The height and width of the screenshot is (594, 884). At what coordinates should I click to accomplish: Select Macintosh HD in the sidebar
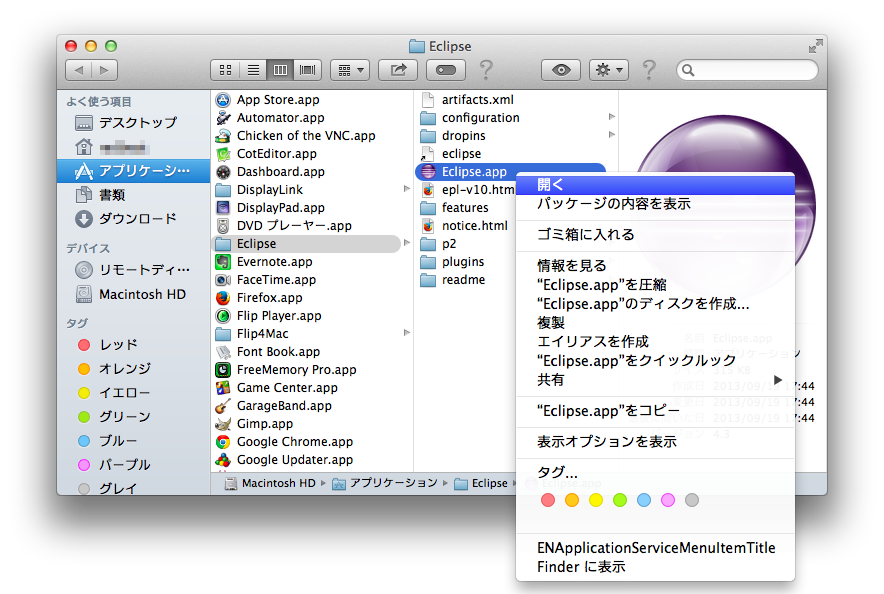133,294
